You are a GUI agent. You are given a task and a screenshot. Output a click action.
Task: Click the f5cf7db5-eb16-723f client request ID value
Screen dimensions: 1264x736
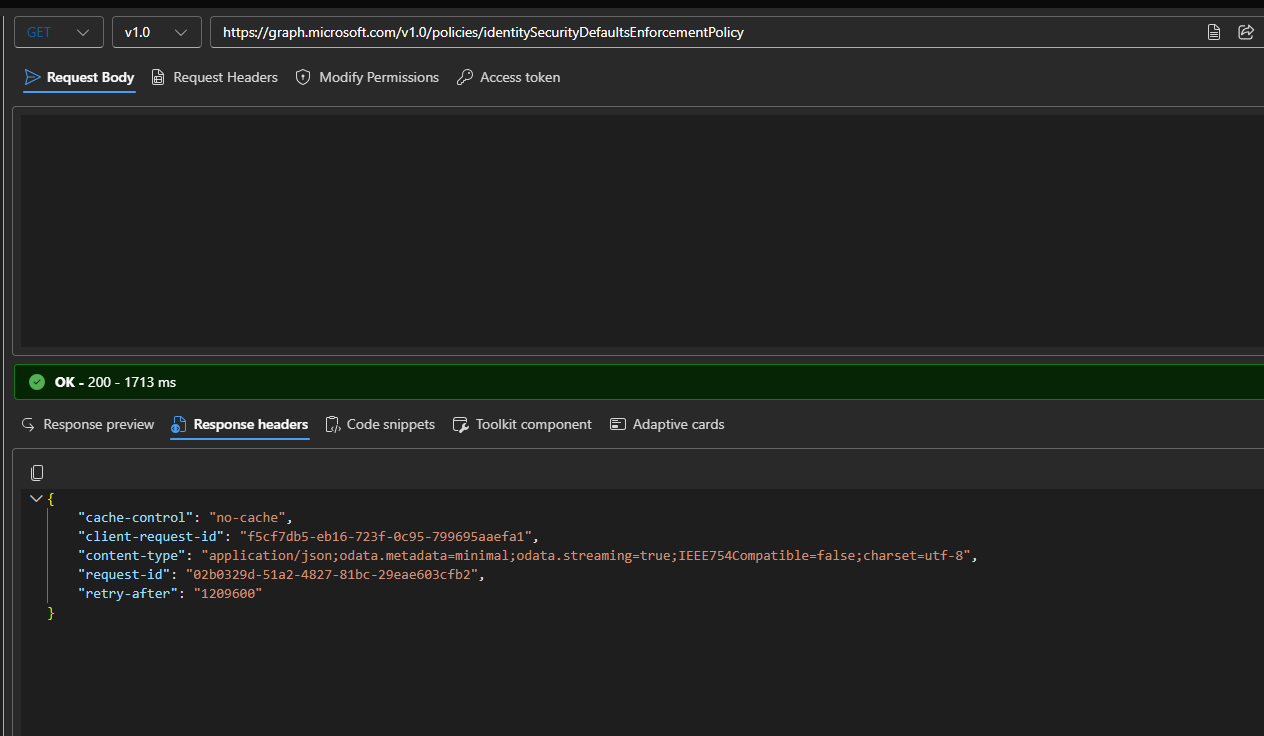pos(386,536)
